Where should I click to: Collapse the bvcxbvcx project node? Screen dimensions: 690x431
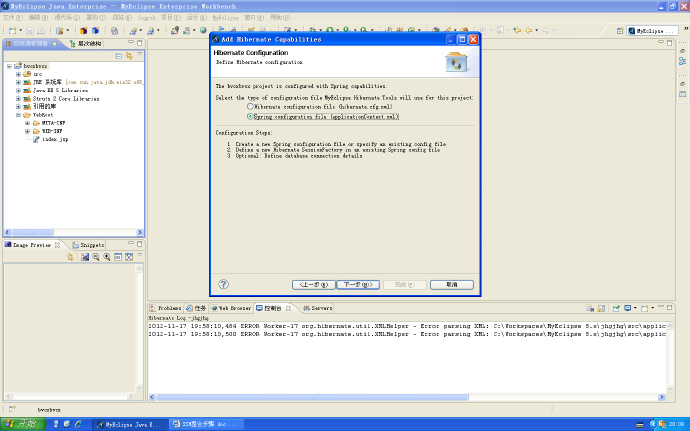point(9,66)
